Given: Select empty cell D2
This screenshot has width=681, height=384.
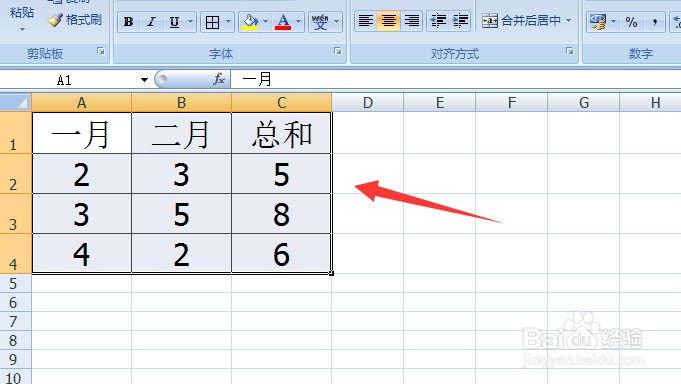Looking at the screenshot, I should tap(368, 174).
